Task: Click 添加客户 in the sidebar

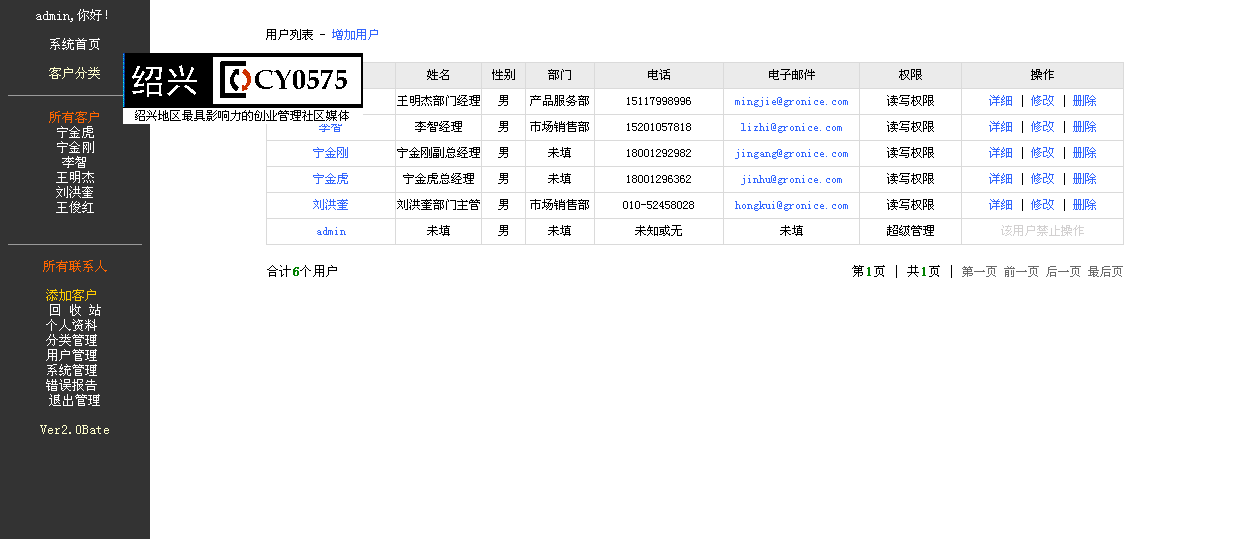Action: (71, 295)
